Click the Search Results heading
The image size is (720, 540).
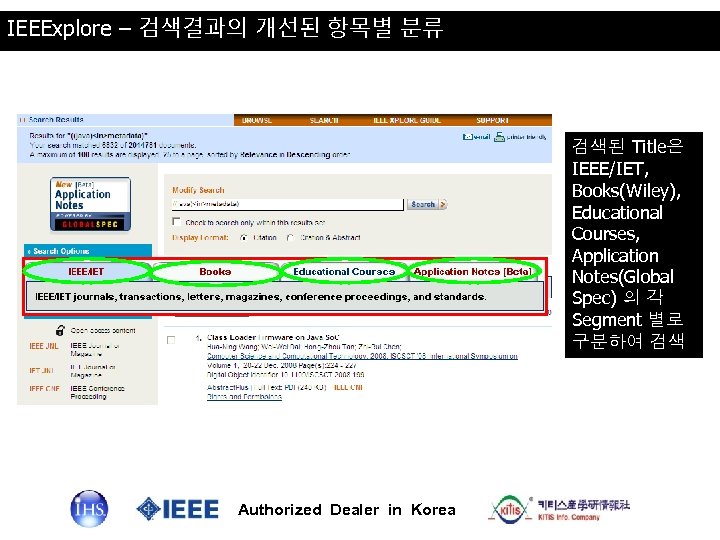[x=56, y=119]
